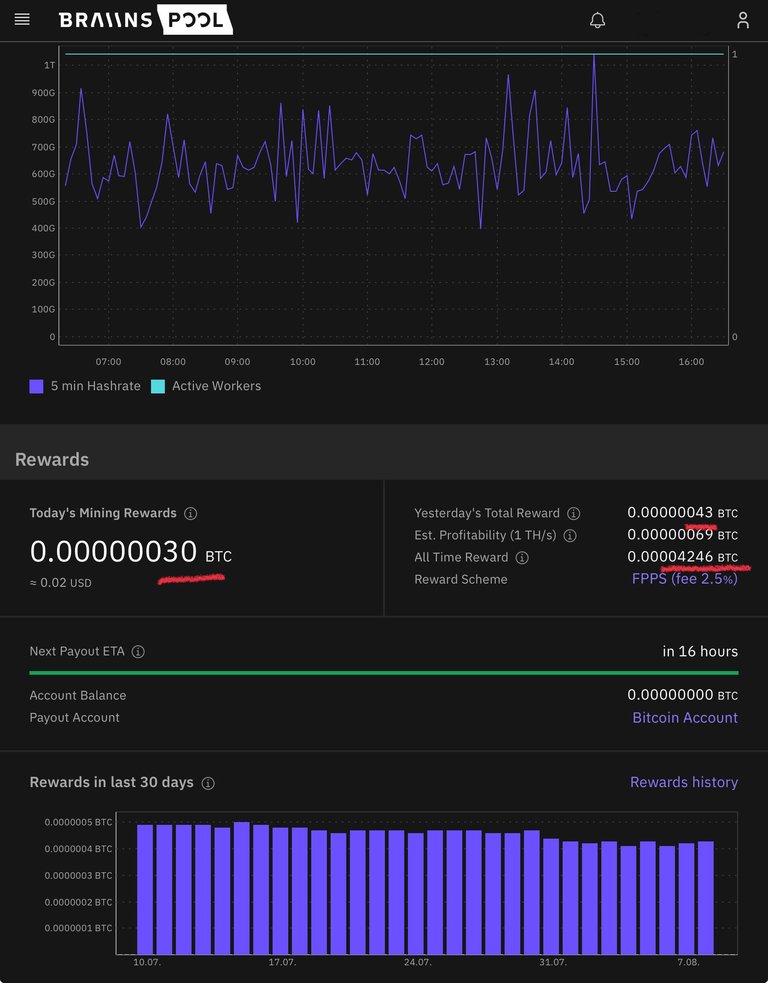
Task: Click the ≈ 0.02 USD value
Action: [60, 582]
